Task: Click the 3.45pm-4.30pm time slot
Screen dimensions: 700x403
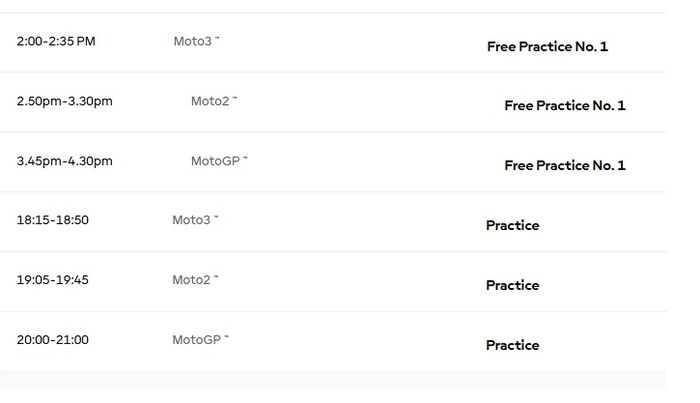Action: tap(64, 161)
